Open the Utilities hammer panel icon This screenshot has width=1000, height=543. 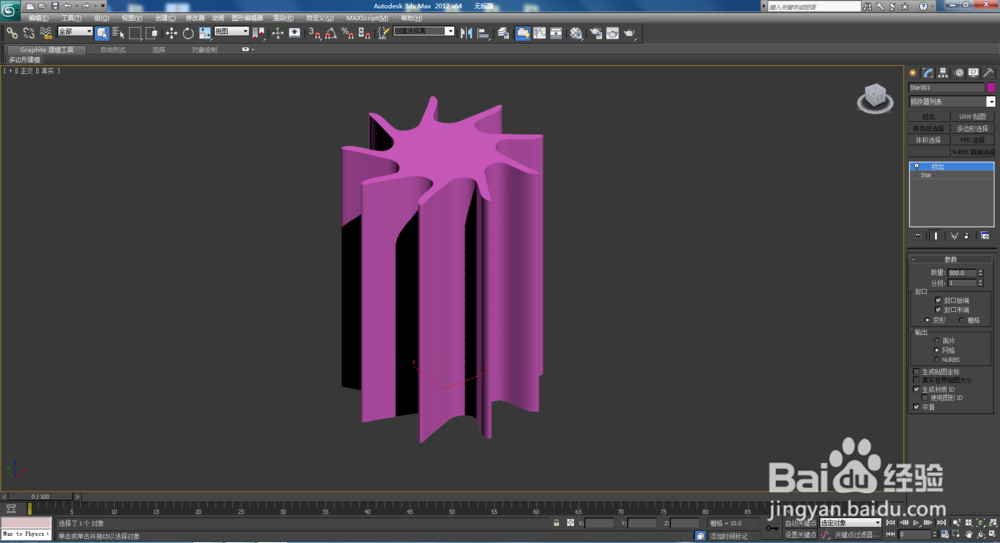coord(989,73)
